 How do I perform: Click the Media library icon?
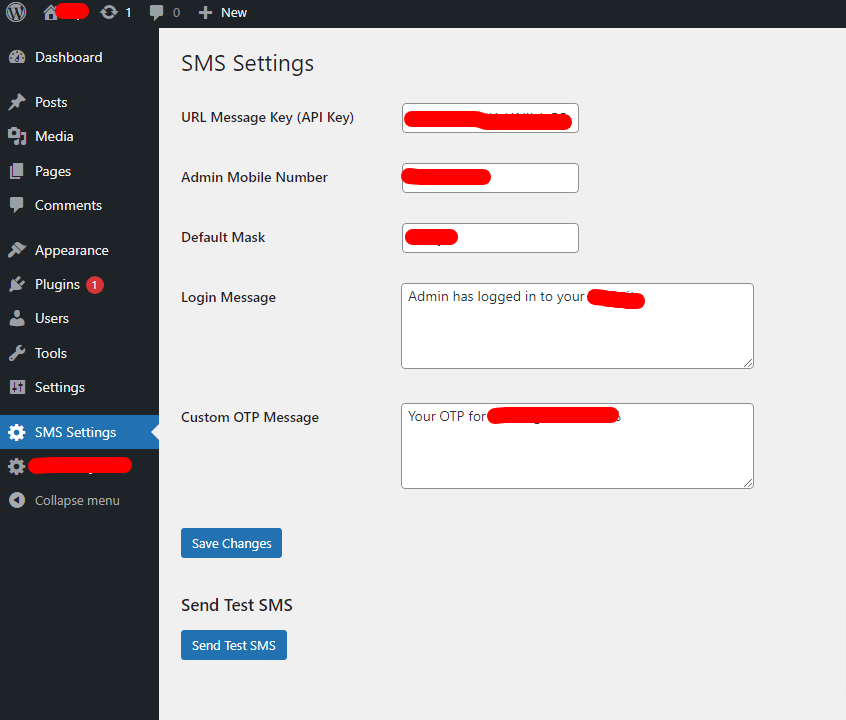pos(17,137)
